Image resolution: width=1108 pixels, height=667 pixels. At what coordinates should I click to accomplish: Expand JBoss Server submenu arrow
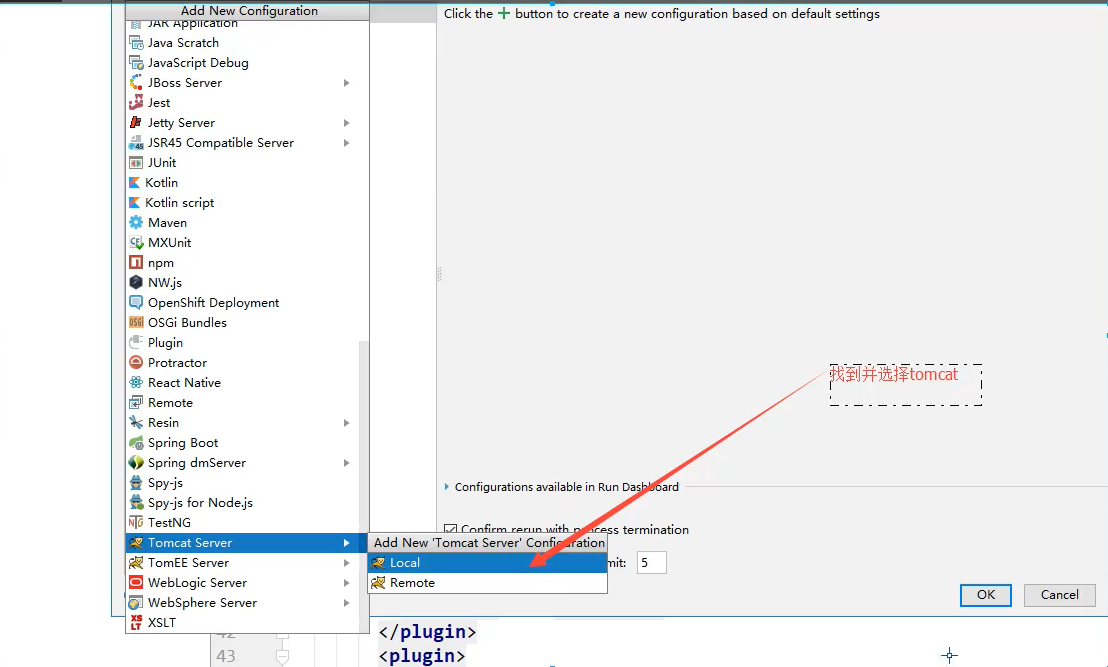(346, 83)
